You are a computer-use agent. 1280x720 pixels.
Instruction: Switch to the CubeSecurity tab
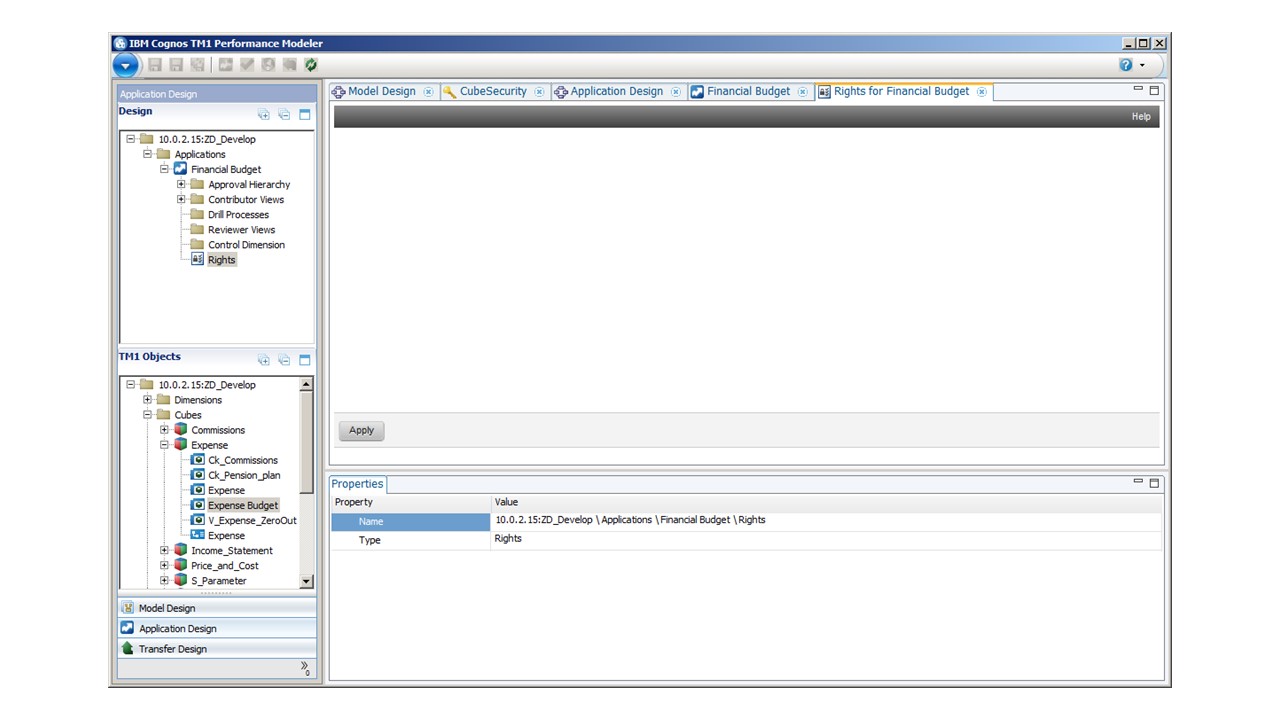tap(493, 91)
